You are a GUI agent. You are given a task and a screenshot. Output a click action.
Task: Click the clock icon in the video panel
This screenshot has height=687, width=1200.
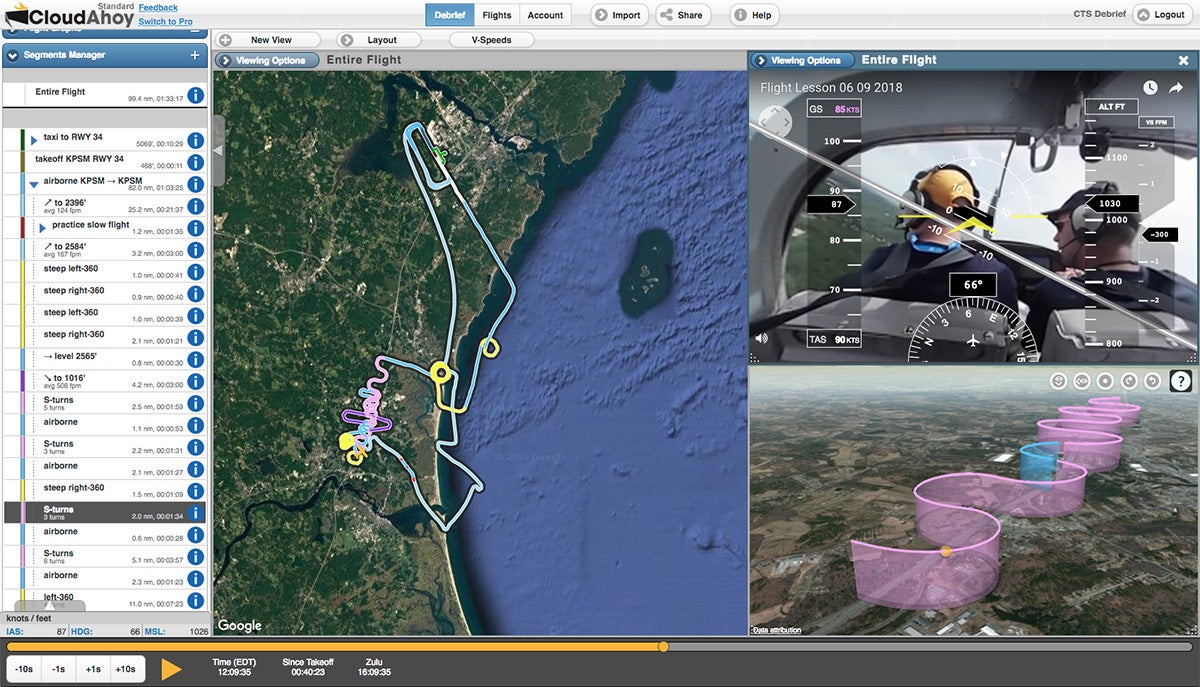[1151, 88]
